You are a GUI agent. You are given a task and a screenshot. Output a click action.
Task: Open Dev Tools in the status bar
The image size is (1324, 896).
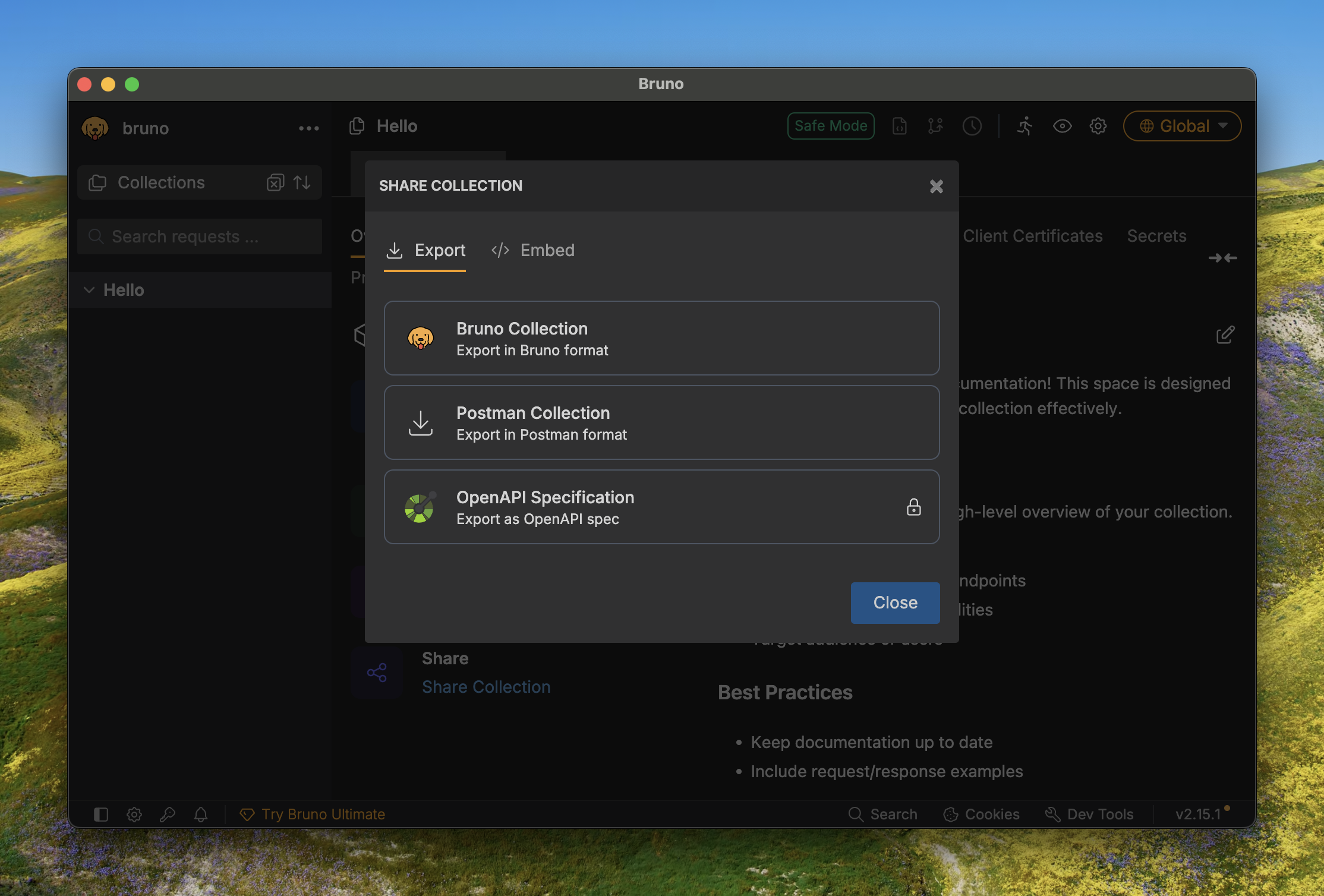pyautogui.click(x=1089, y=814)
